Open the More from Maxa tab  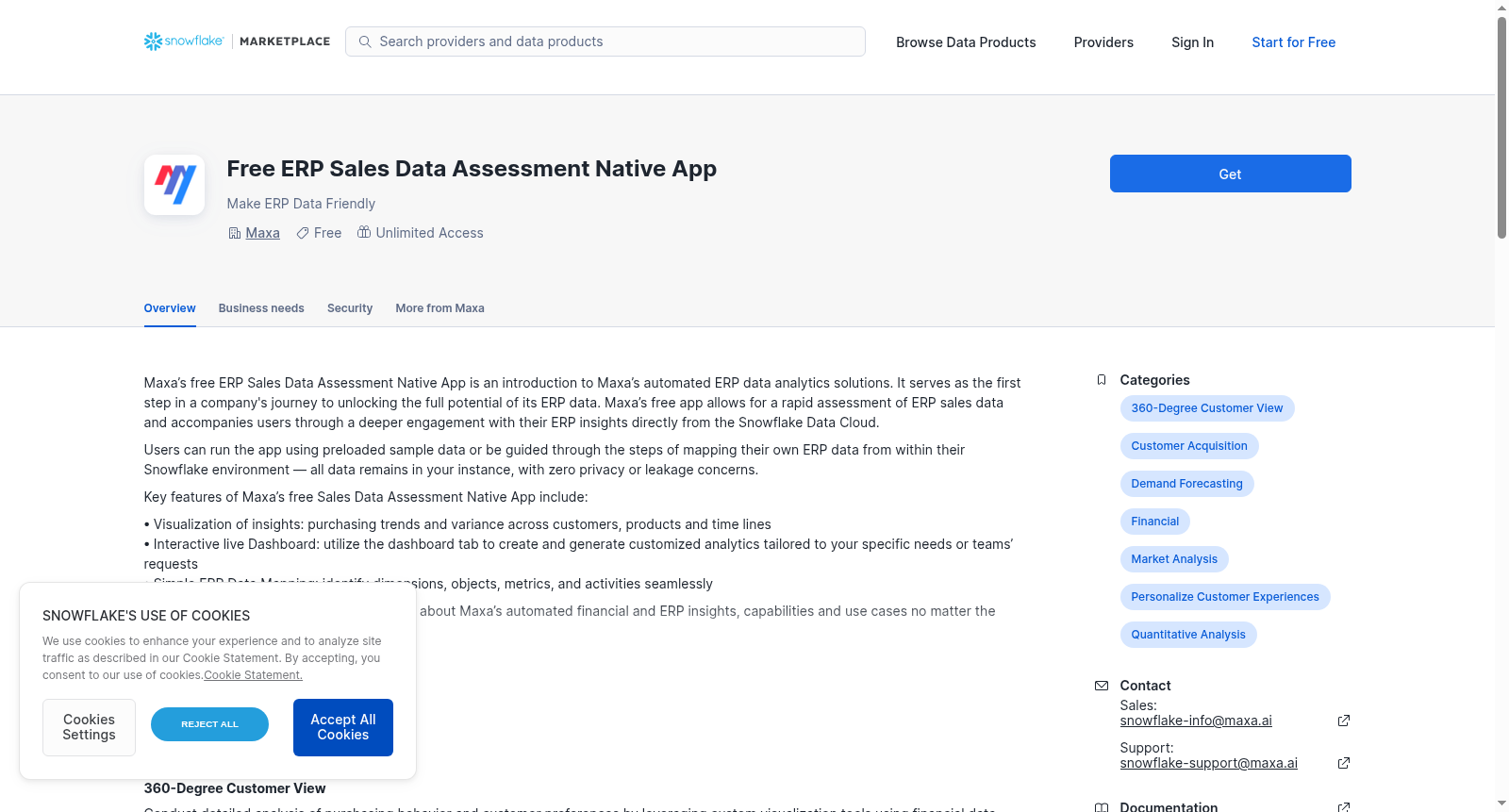click(439, 308)
